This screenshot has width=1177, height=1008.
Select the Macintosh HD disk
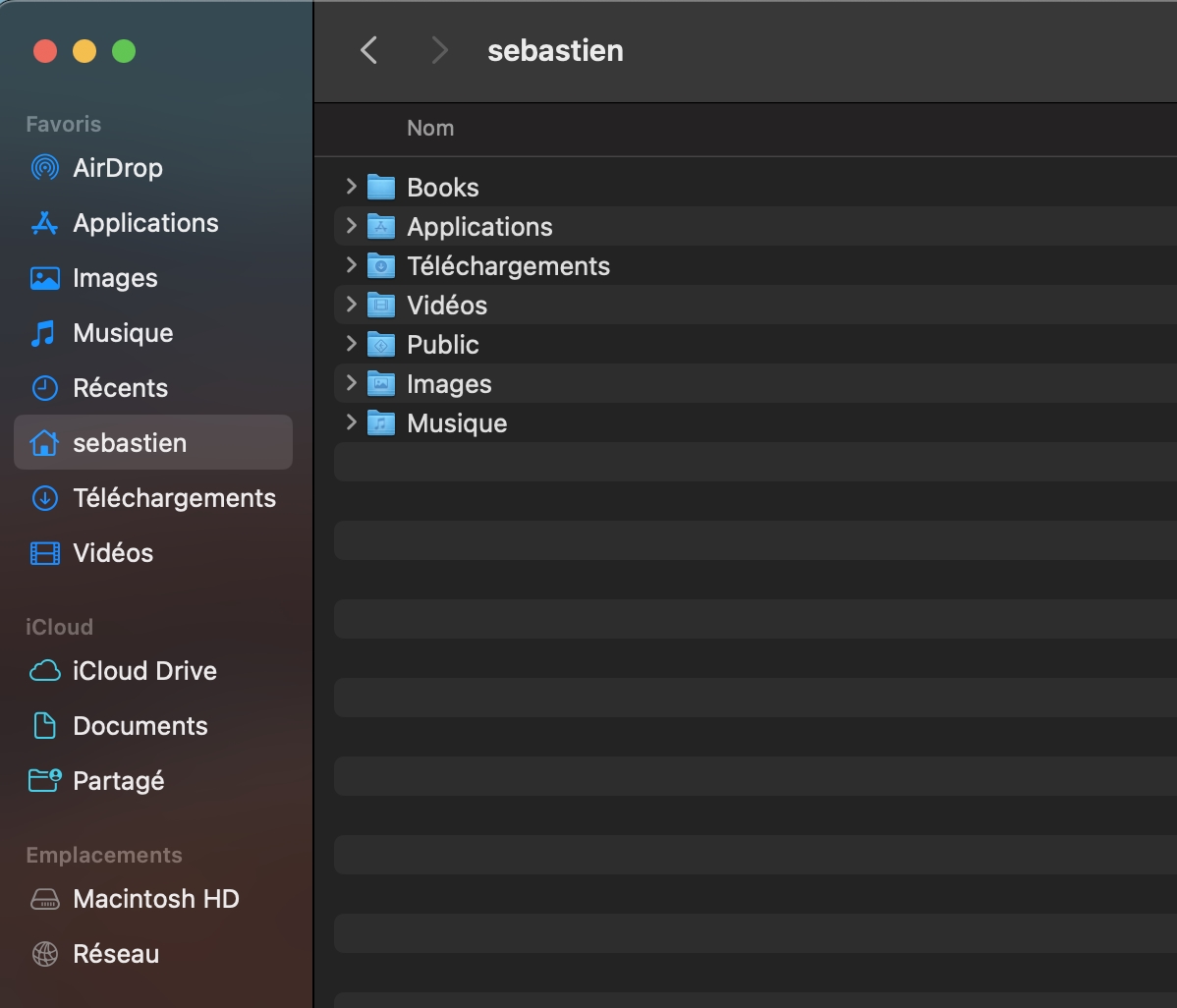point(155,899)
